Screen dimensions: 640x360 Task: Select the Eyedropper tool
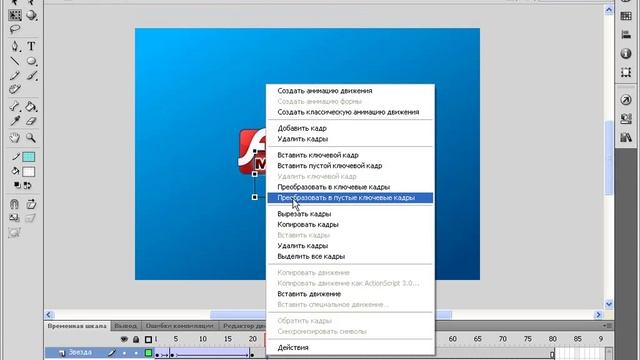[15, 121]
